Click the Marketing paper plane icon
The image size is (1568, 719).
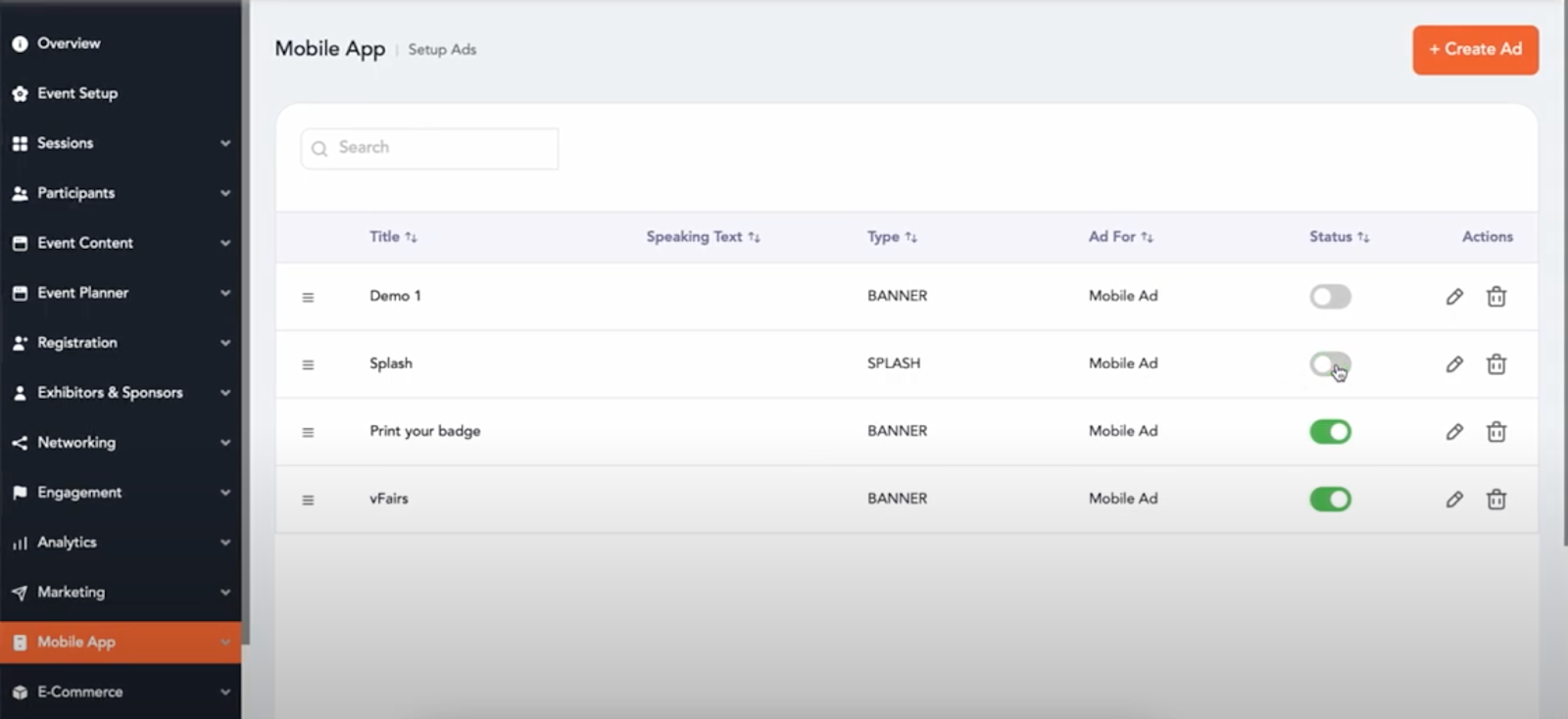pos(20,593)
